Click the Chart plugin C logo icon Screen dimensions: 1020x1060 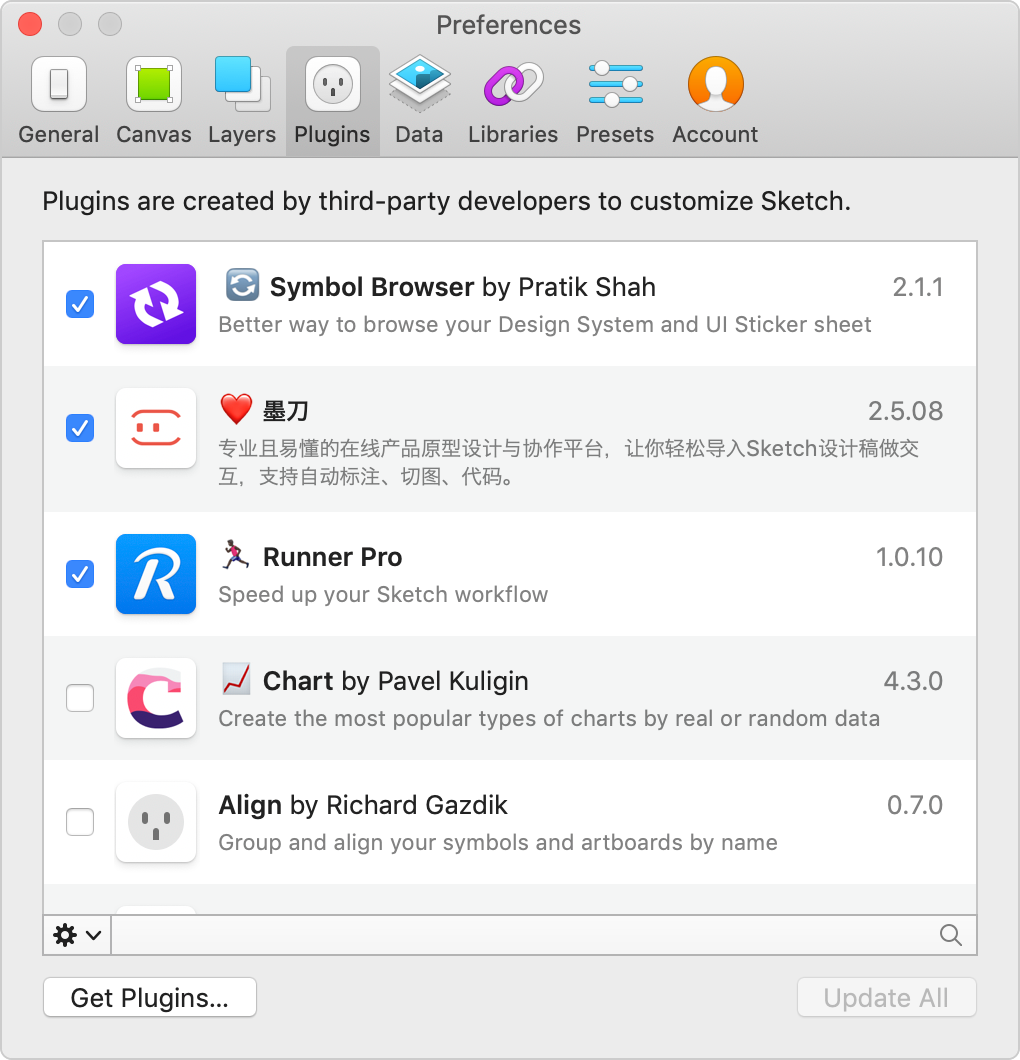(x=156, y=698)
